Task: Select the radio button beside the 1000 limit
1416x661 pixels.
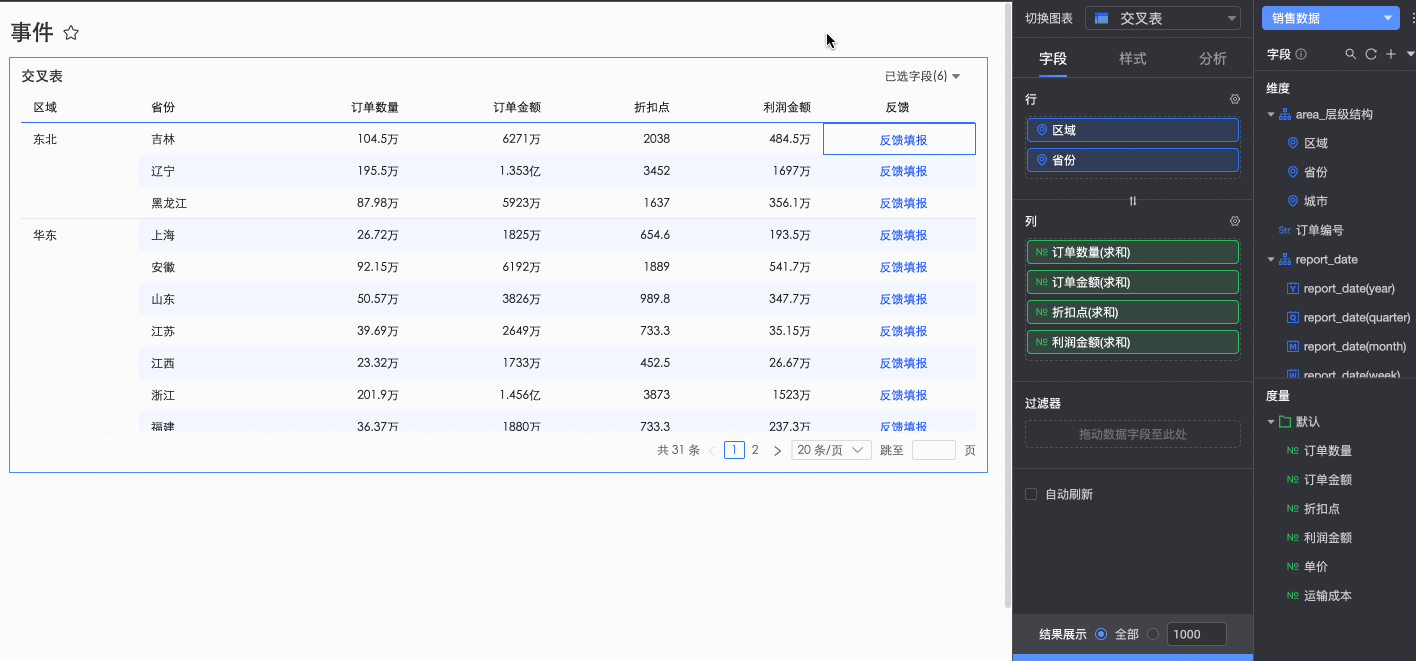Action: pyautogui.click(x=1153, y=634)
